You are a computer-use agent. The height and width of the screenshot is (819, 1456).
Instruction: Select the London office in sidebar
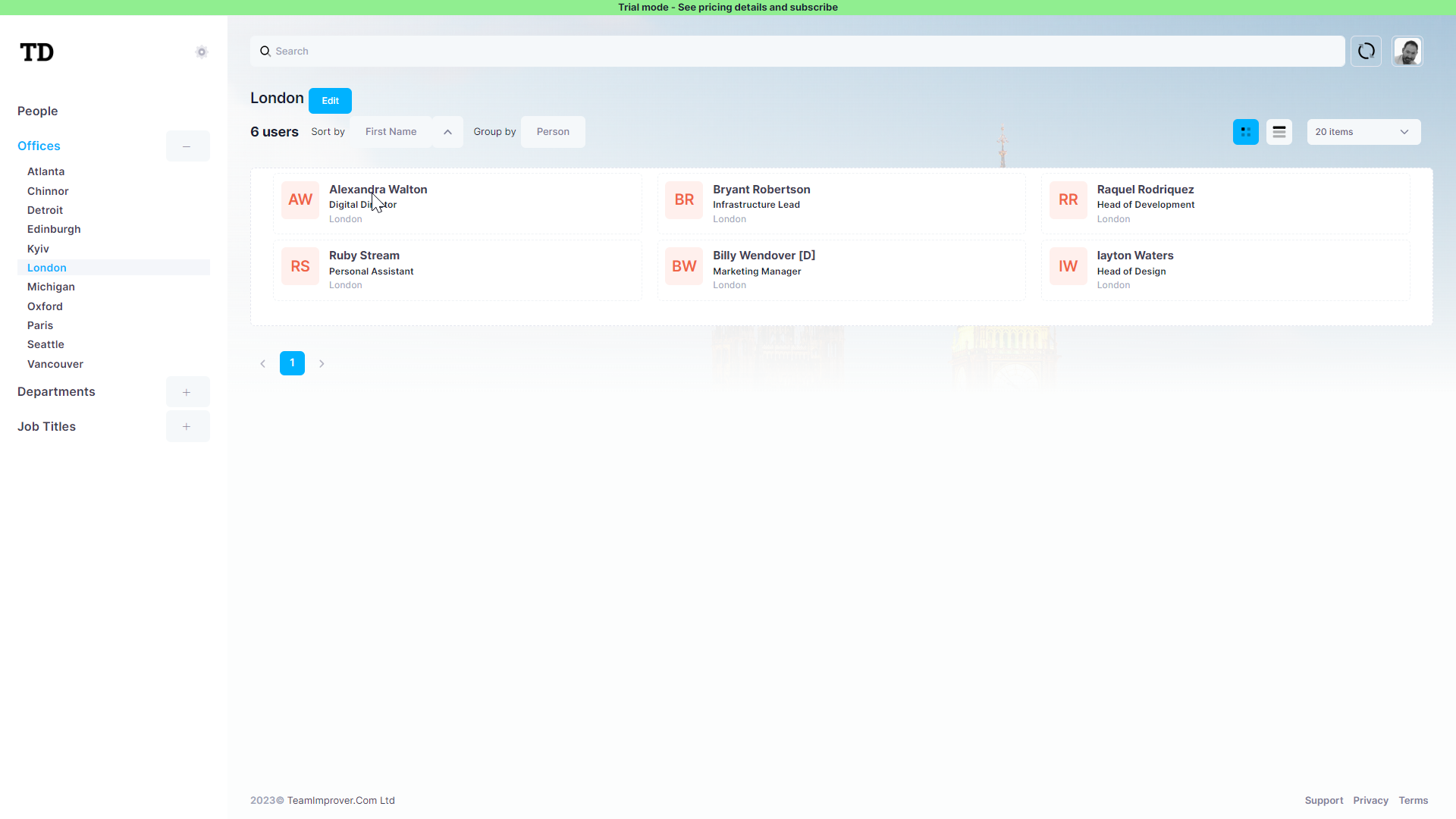(x=46, y=267)
